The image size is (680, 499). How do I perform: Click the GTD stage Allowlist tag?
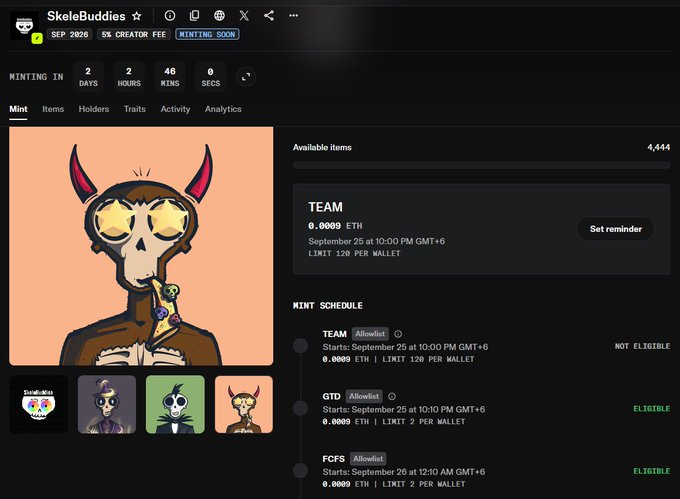tap(364, 396)
